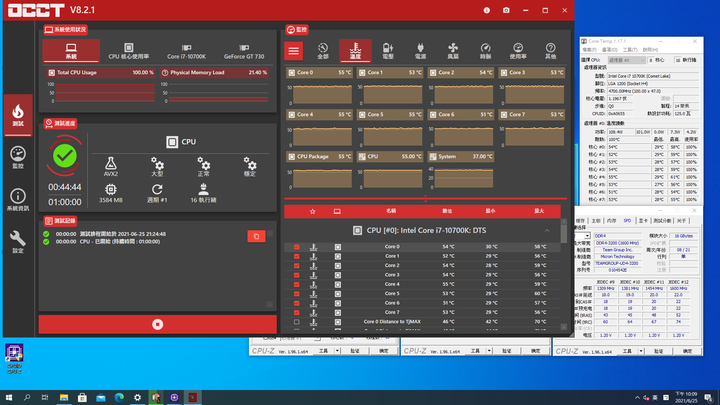Uncheck the Core 2 sensor checkbox
Viewport: 720px width, 405px height.
click(x=297, y=265)
